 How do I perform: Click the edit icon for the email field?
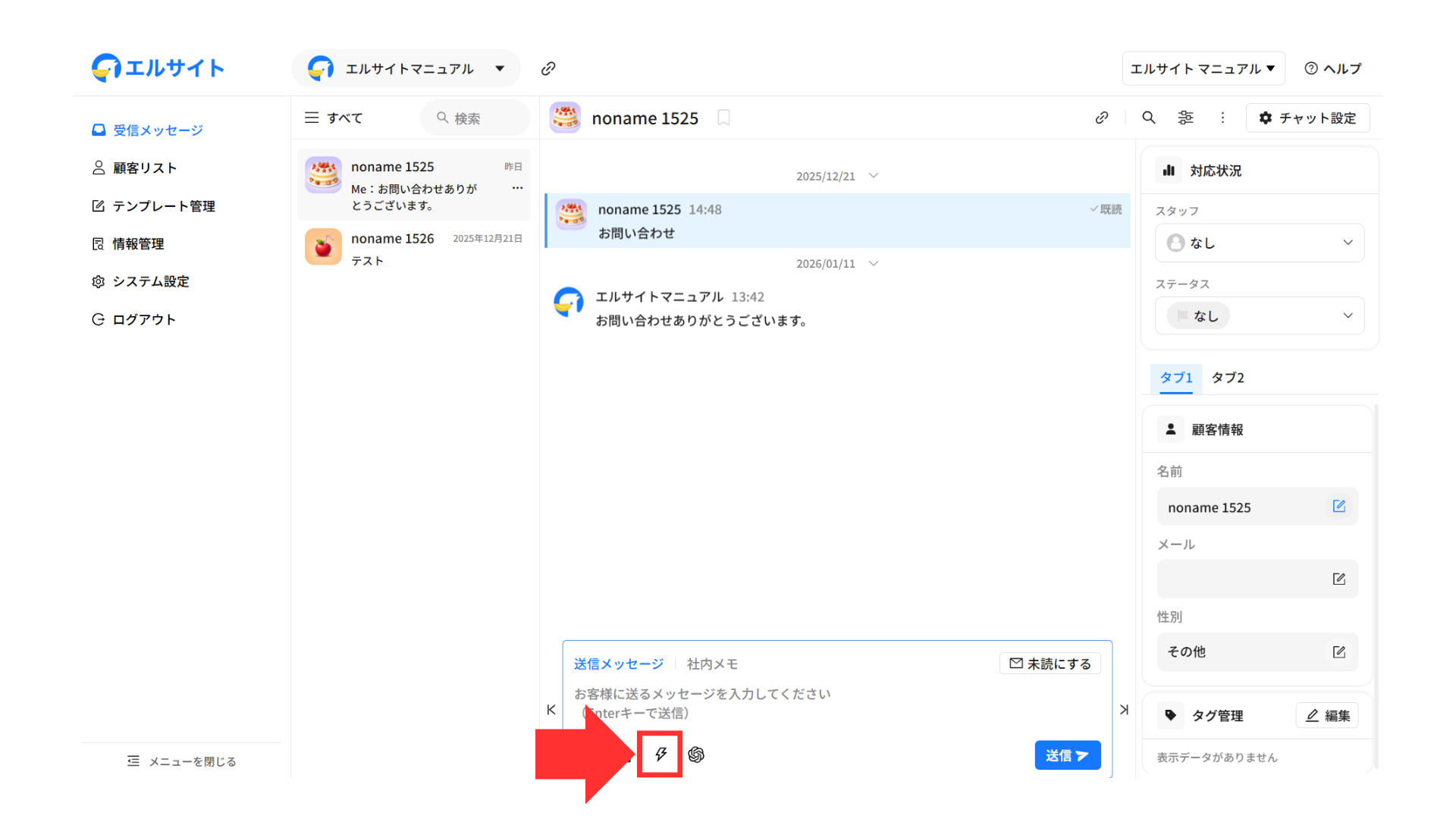pos(1338,579)
